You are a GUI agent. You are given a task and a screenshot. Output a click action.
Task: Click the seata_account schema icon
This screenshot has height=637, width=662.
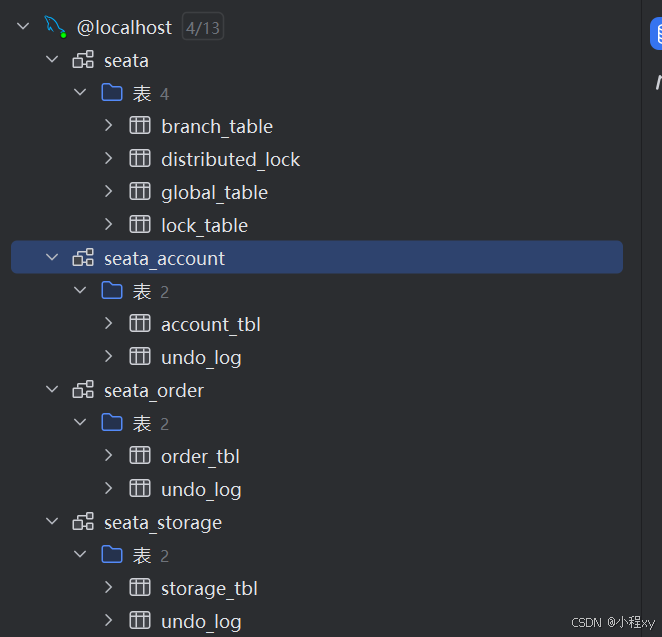pyautogui.click(x=83, y=258)
